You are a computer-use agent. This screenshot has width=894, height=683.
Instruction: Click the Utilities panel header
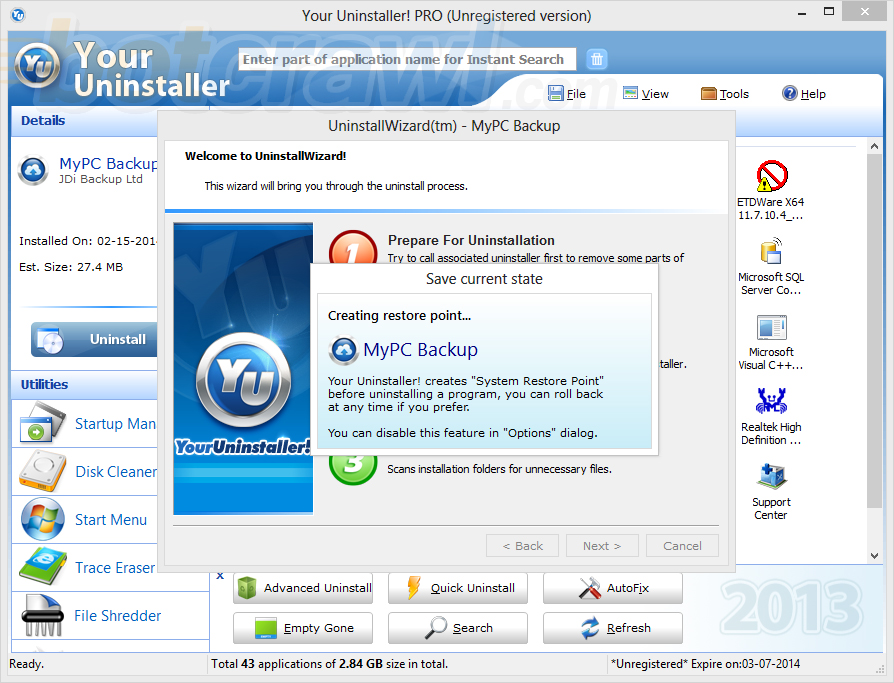[x=84, y=384]
